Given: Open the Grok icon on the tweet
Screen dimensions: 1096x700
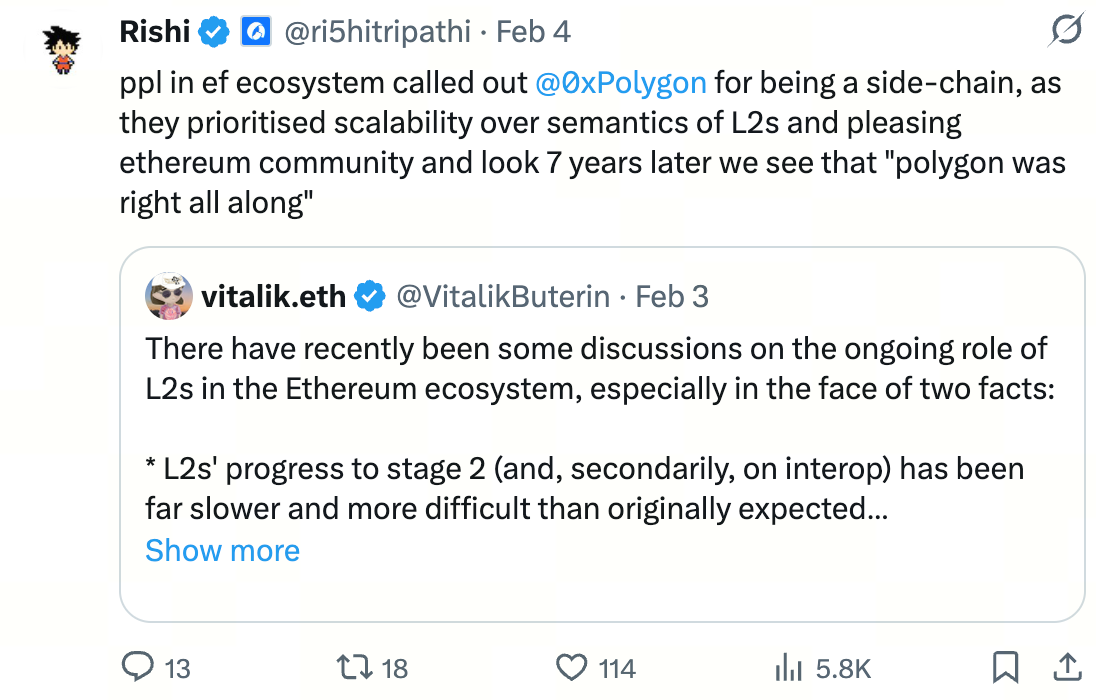Looking at the screenshot, I should click(1066, 33).
